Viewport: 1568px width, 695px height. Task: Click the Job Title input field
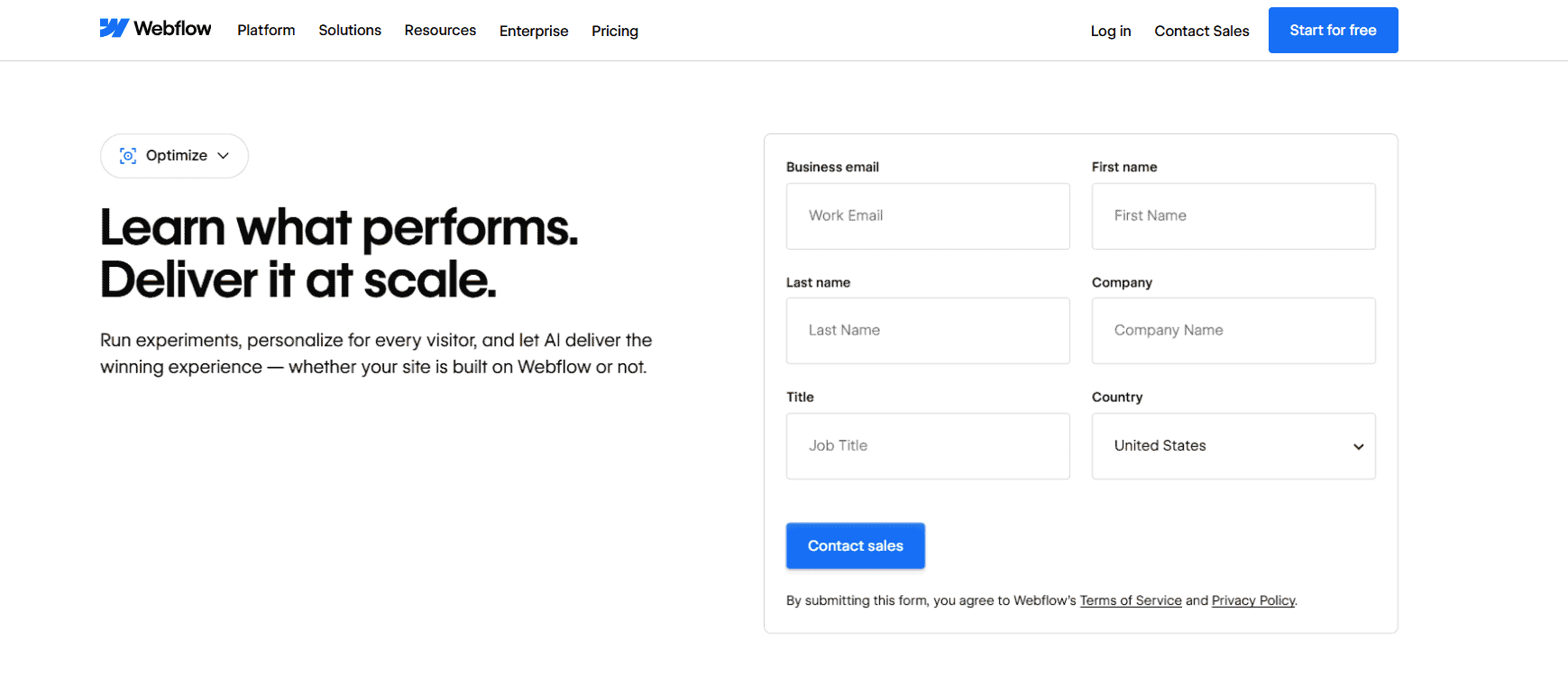click(927, 445)
